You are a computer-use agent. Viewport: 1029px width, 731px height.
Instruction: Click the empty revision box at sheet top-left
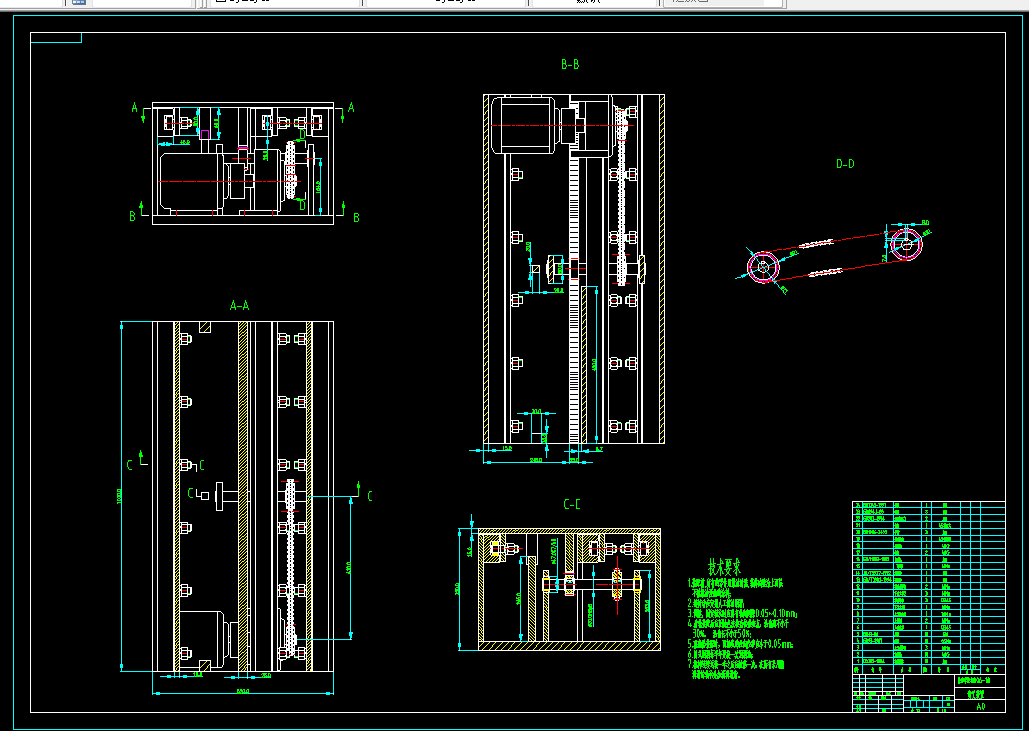[56, 37]
